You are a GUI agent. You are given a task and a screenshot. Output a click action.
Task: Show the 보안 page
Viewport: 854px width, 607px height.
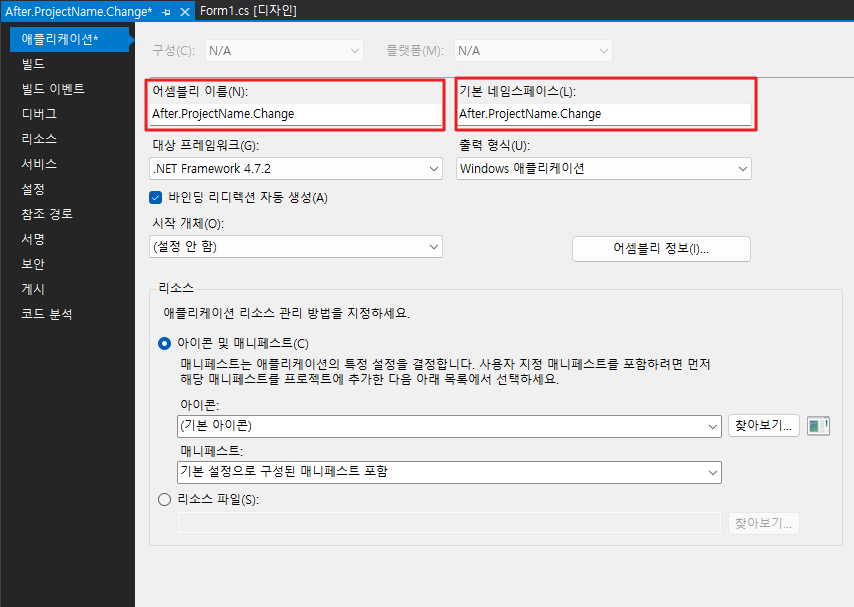point(33,264)
